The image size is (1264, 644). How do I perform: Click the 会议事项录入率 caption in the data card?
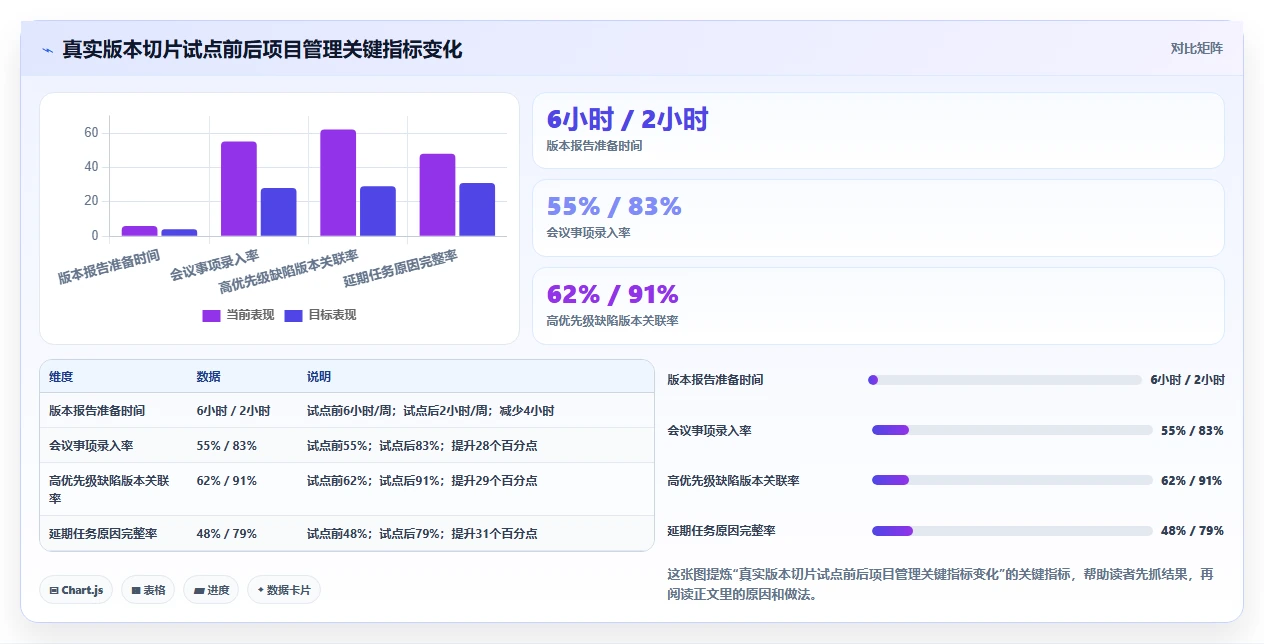point(588,233)
